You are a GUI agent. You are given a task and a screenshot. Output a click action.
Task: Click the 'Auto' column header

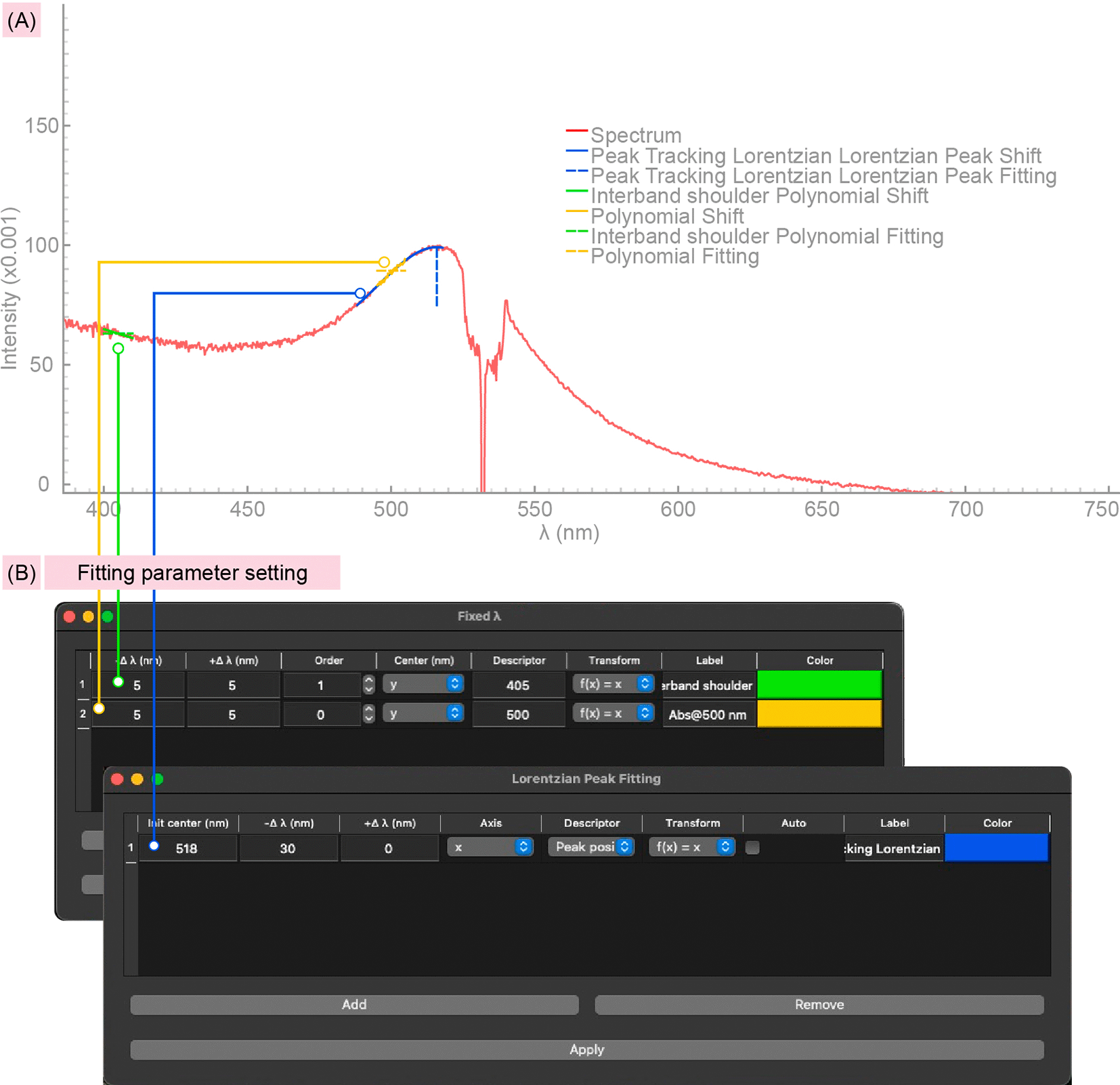(794, 823)
